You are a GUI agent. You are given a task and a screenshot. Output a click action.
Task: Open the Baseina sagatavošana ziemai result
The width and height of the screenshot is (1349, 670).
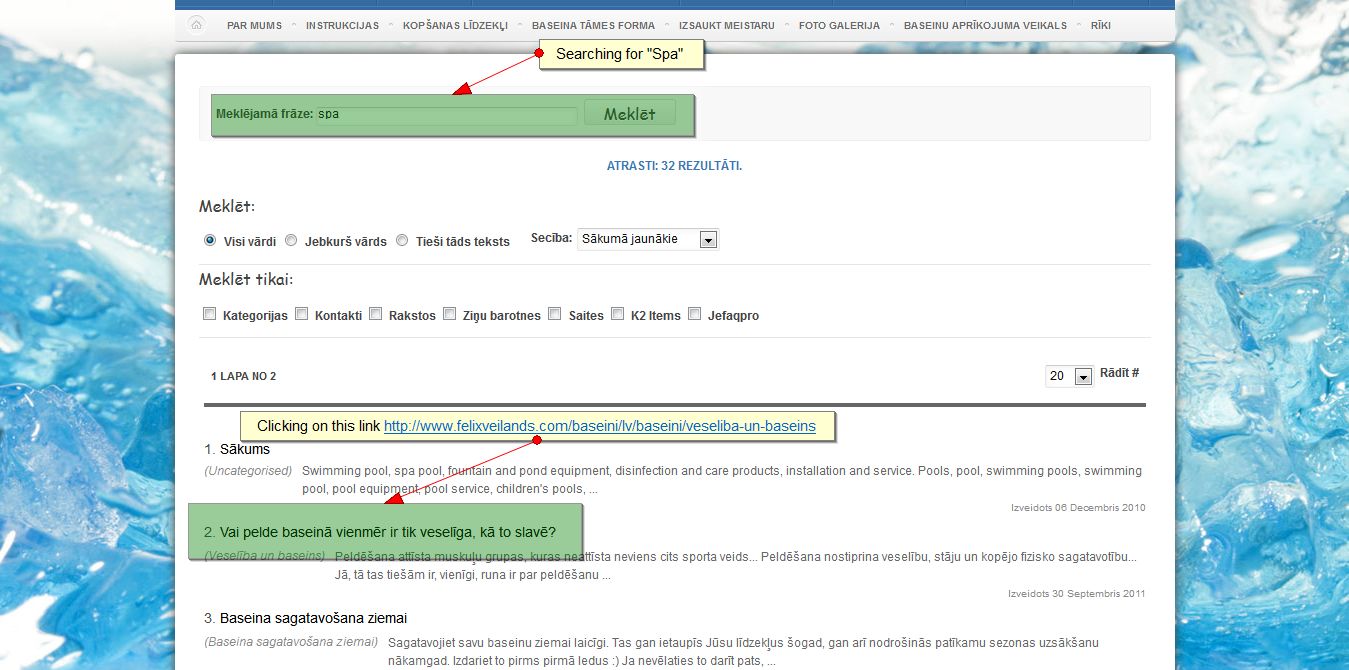pyautogui.click(x=313, y=618)
